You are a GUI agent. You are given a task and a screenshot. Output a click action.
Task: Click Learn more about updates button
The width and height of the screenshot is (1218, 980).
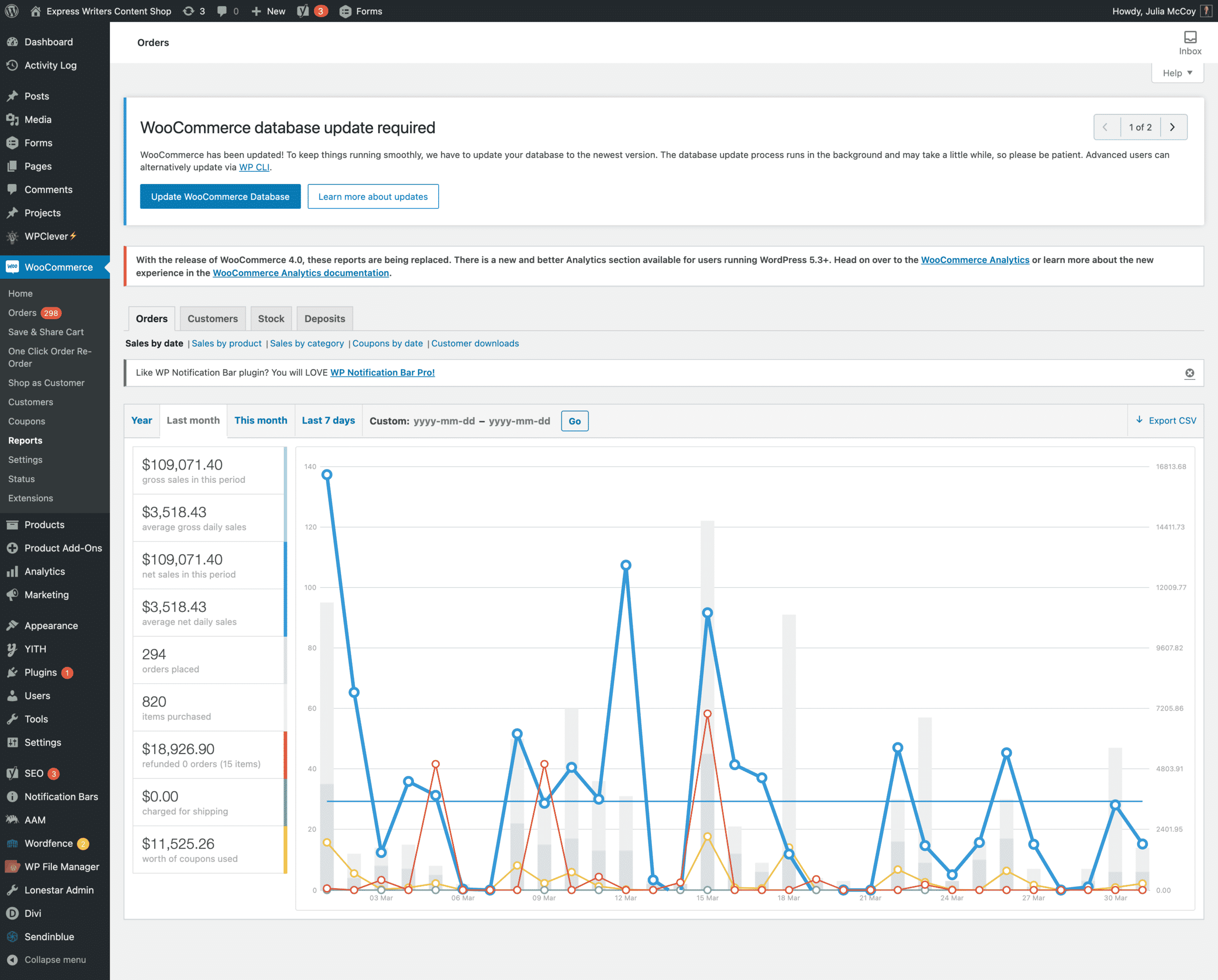point(373,196)
